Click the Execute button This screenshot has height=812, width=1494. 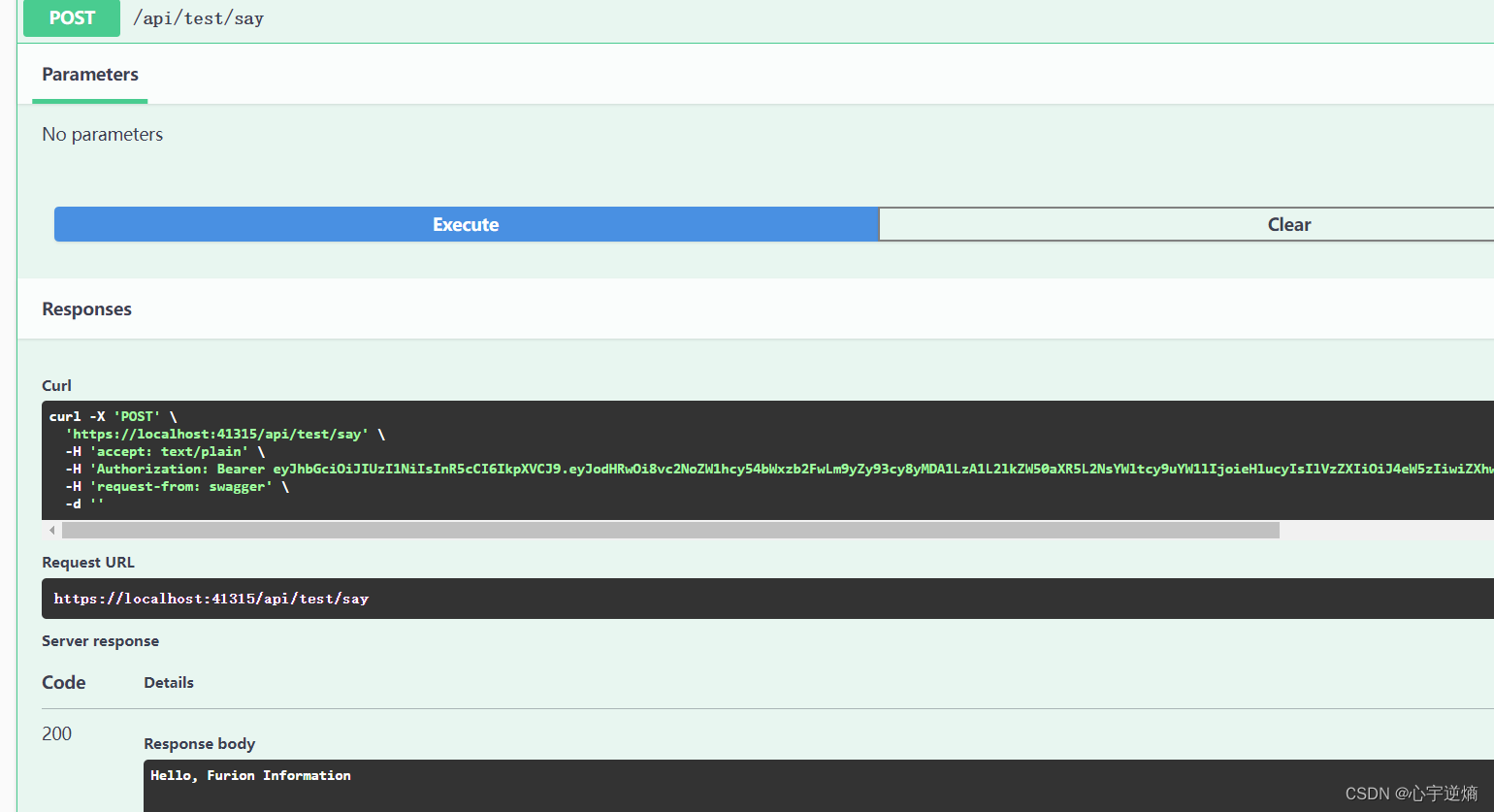[466, 224]
